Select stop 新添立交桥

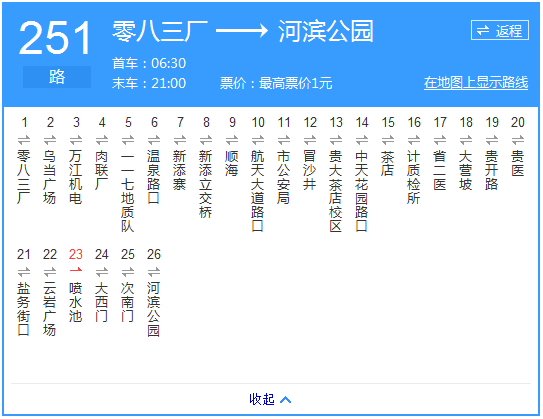[x=206, y=184]
